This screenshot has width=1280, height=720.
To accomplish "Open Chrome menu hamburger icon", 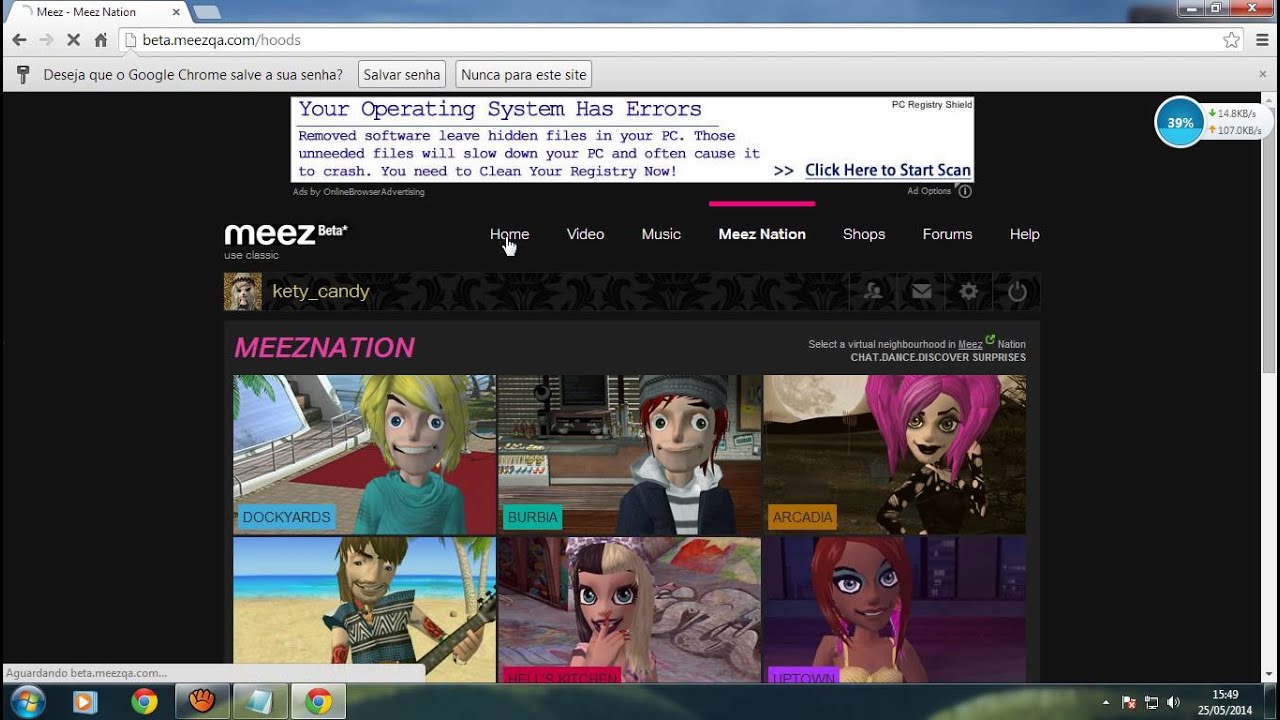I will tap(1261, 40).
